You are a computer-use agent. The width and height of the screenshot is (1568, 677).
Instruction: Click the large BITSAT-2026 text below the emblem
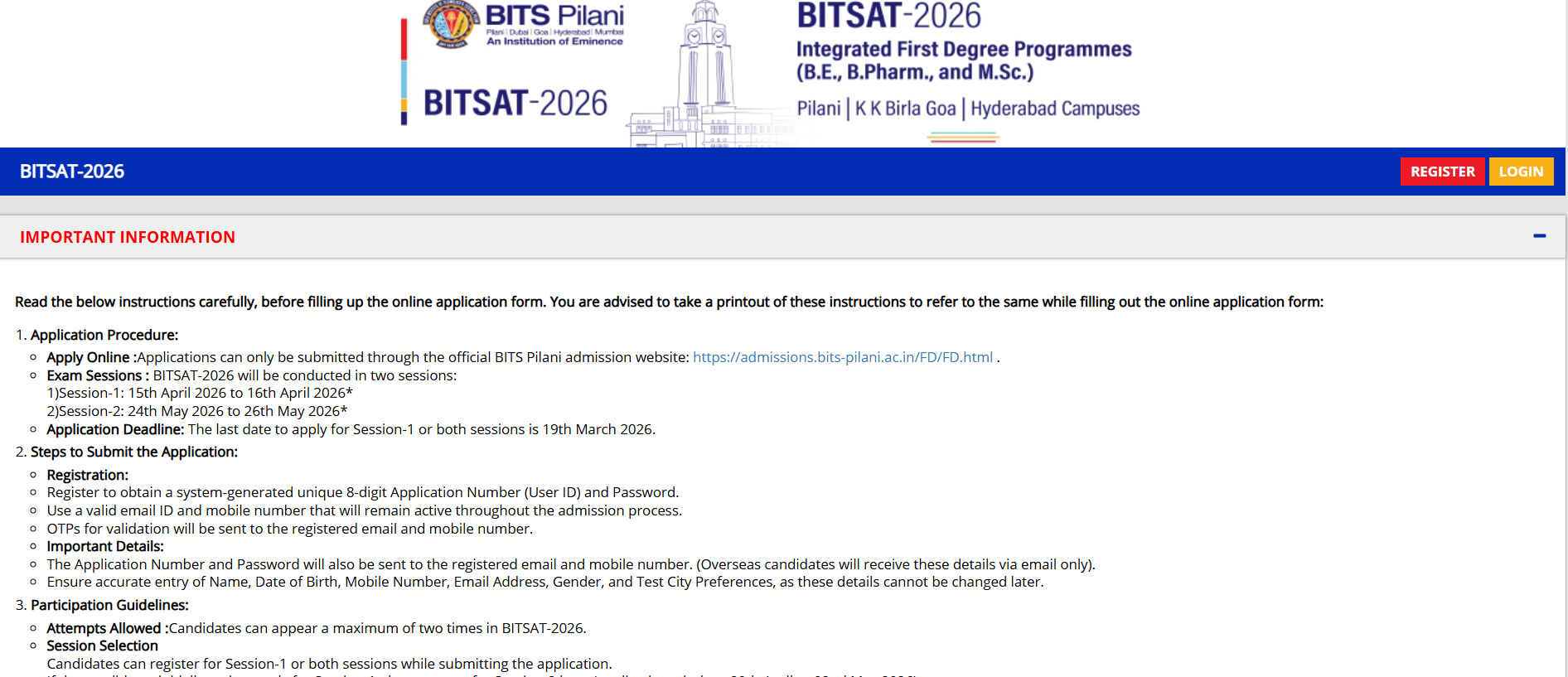tap(515, 104)
